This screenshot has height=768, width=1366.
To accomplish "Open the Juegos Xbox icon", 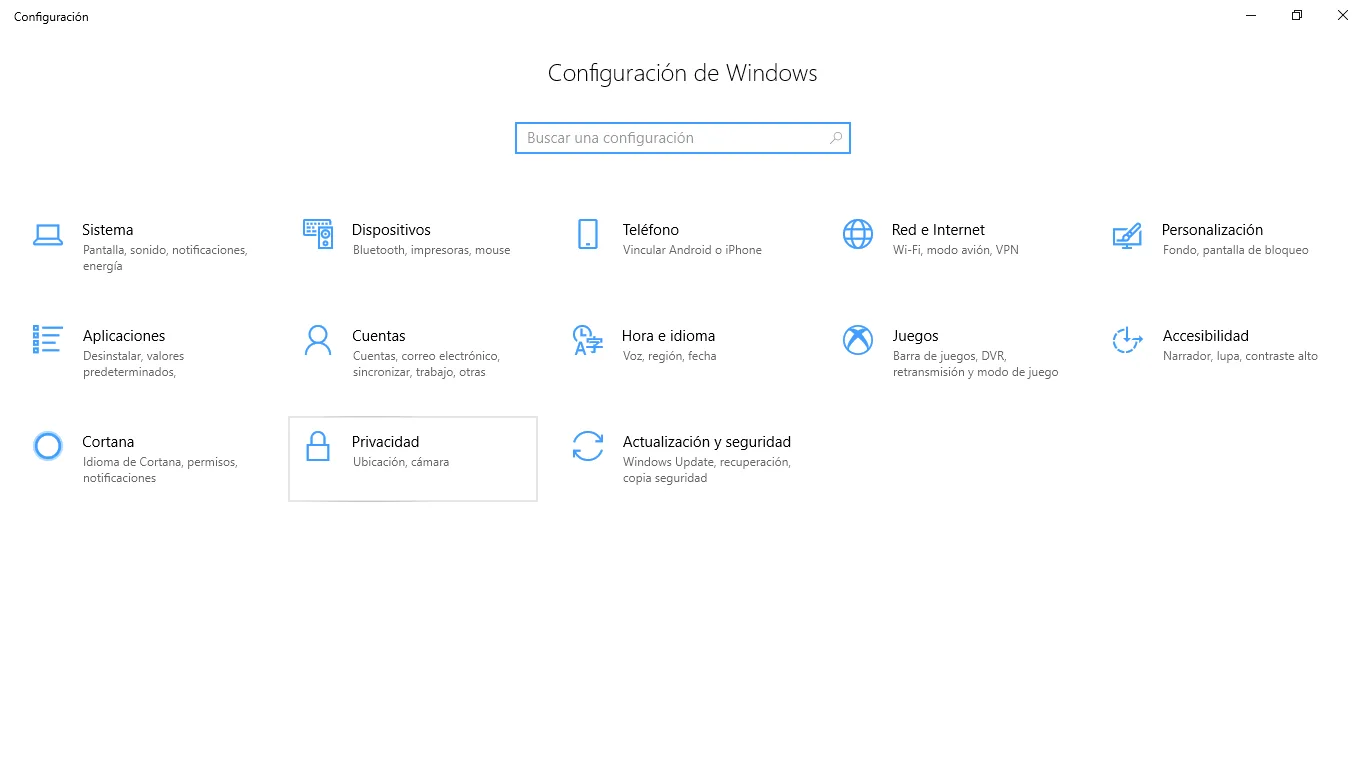I will (x=858, y=340).
